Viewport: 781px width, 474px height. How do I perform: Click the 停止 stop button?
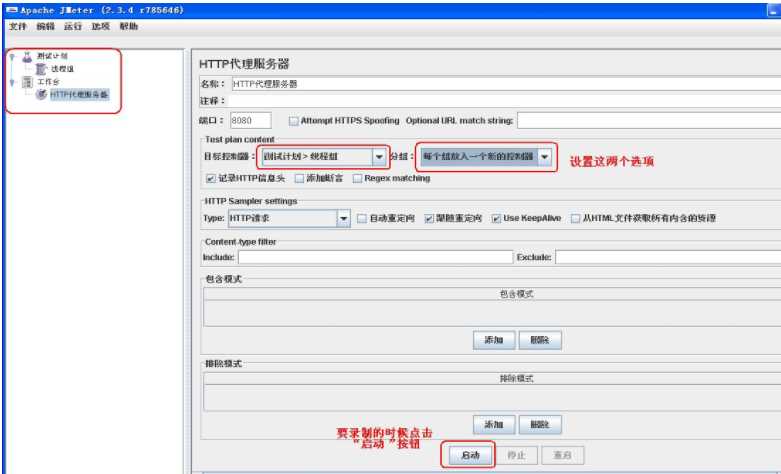pyautogui.click(x=516, y=455)
